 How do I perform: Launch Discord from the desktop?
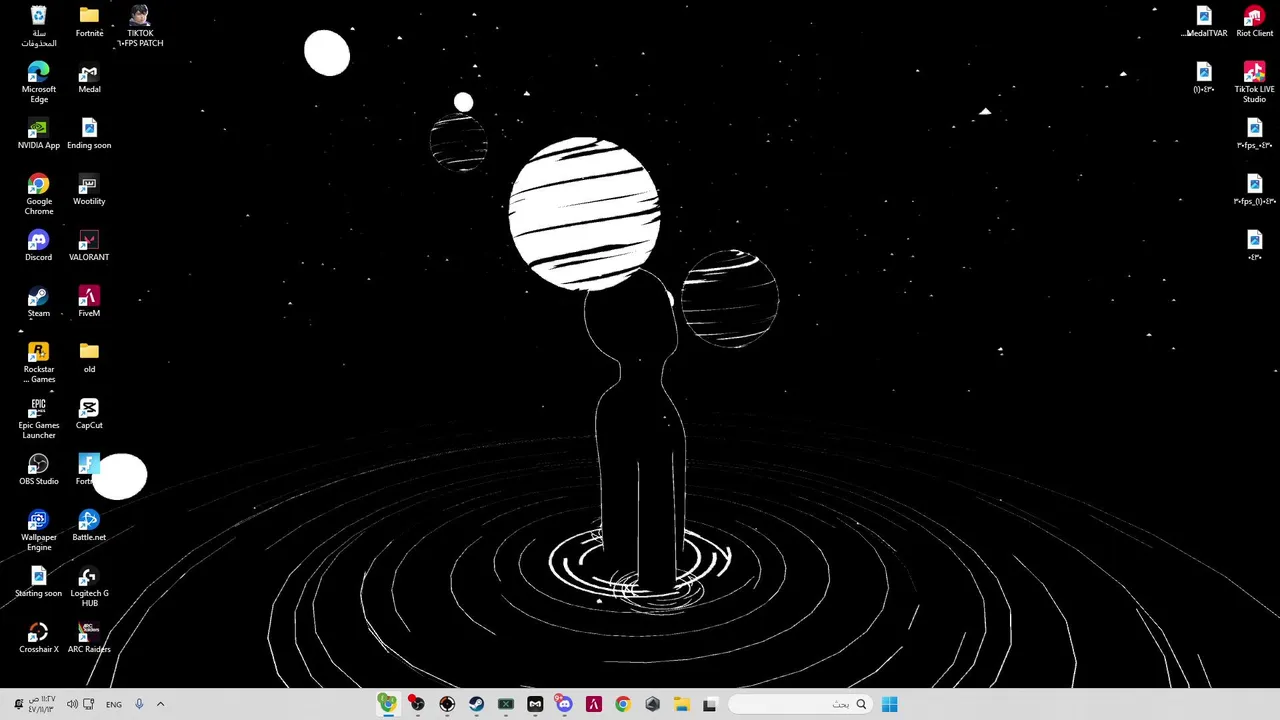pyautogui.click(x=38, y=245)
